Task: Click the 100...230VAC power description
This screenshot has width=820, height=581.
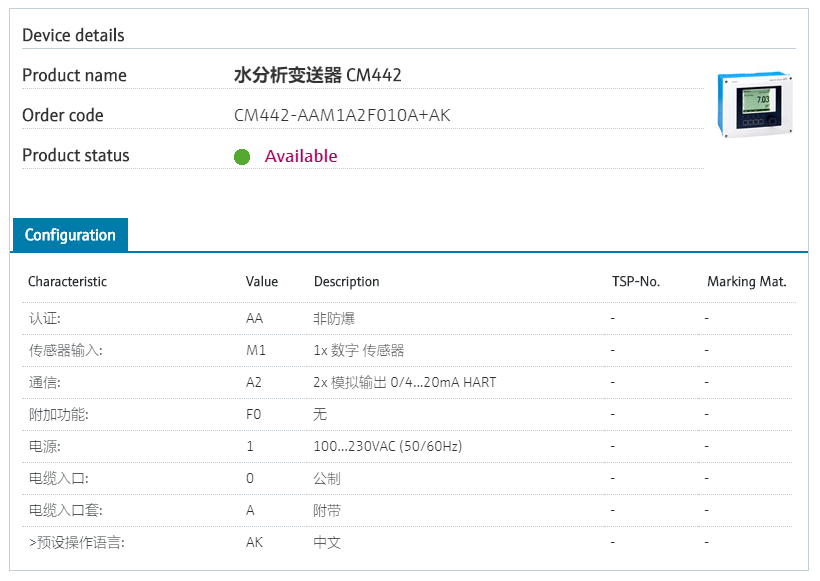Action: pos(387,446)
